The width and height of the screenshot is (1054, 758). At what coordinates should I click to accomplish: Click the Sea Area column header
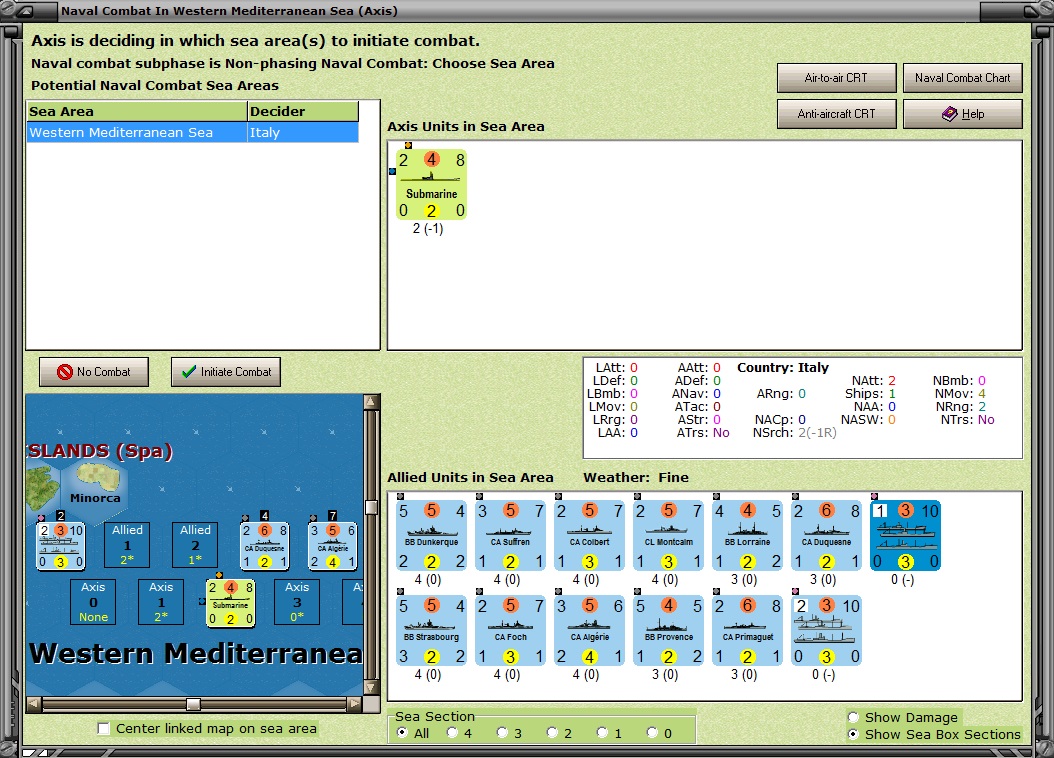click(x=136, y=112)
